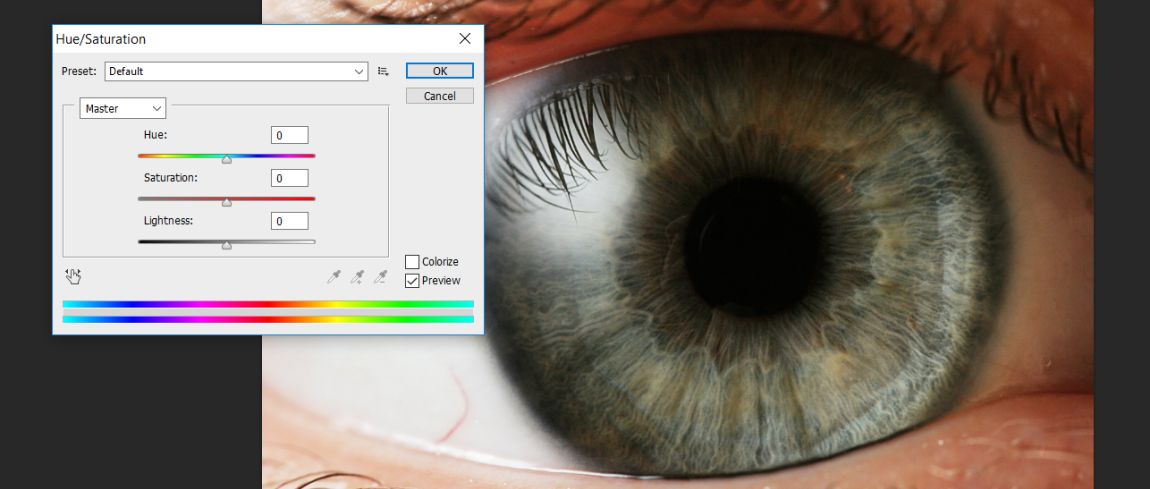Click the pupil in the eye image

click(752, 247)
